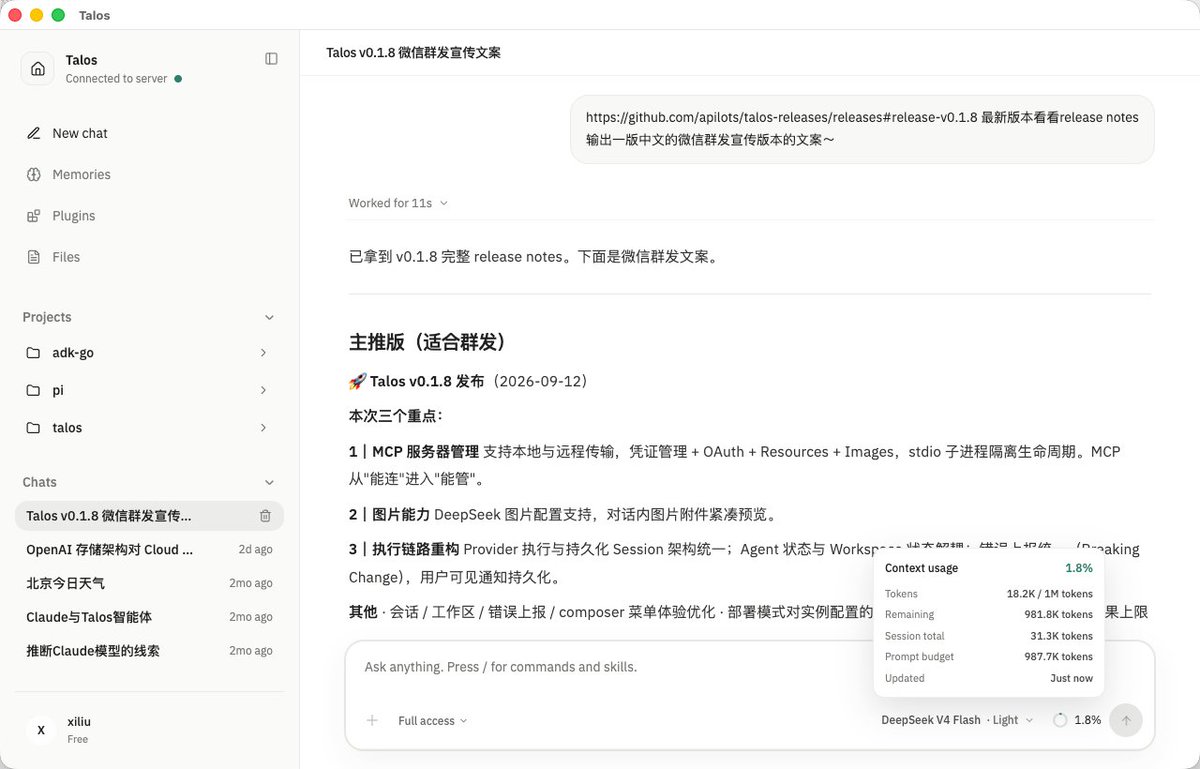Open the OpenAI 存储架构对 Cloud chat
Screen dimensions: 1200x769
pyautogui.click(x=149, y=549)
